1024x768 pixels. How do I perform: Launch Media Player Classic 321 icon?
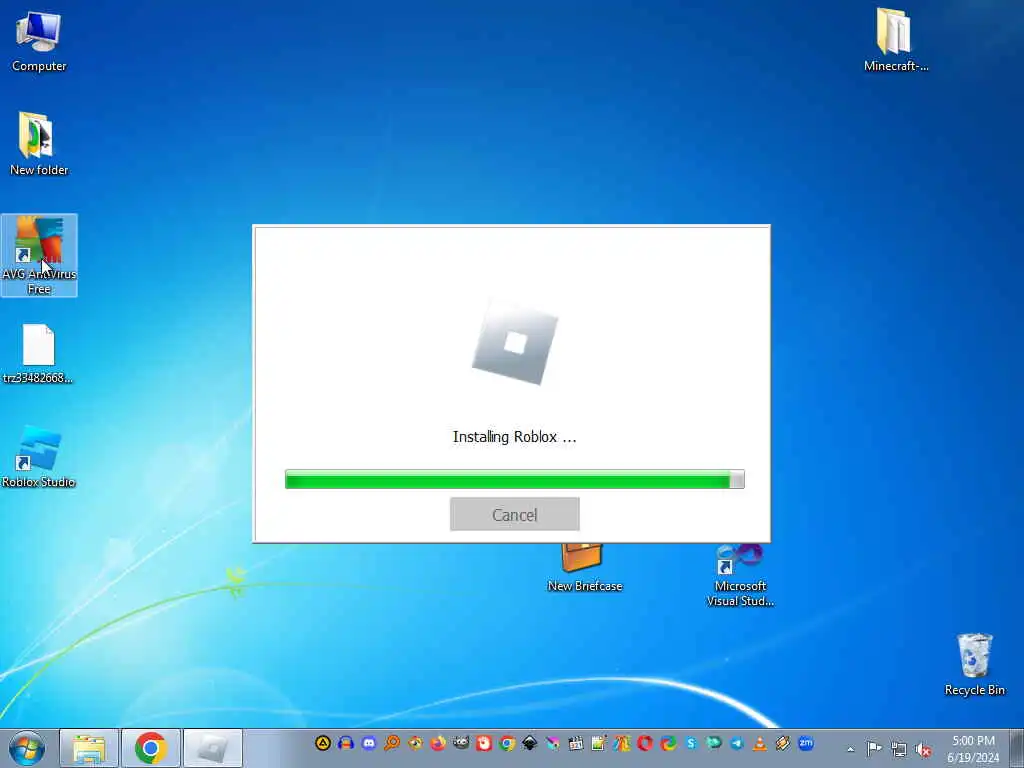click(x=575, y=743)
